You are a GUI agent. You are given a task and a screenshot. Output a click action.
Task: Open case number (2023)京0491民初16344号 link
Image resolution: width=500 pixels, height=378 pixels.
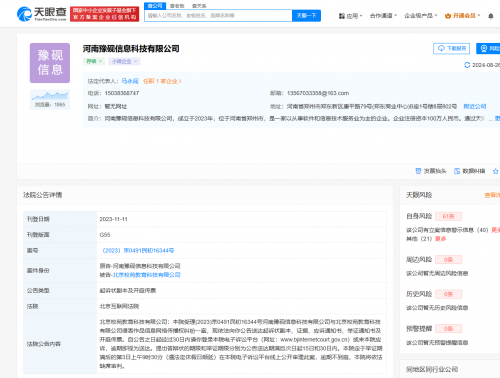pos(138,250)
